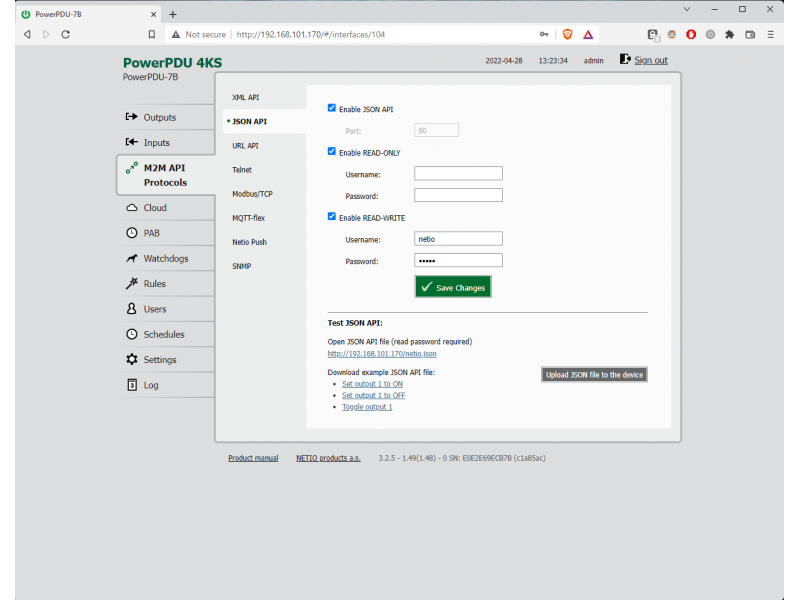Toggle the Enable READ-WRITE checkbox
This screenshot has height=600, width=800.
[x=332, y=217]
